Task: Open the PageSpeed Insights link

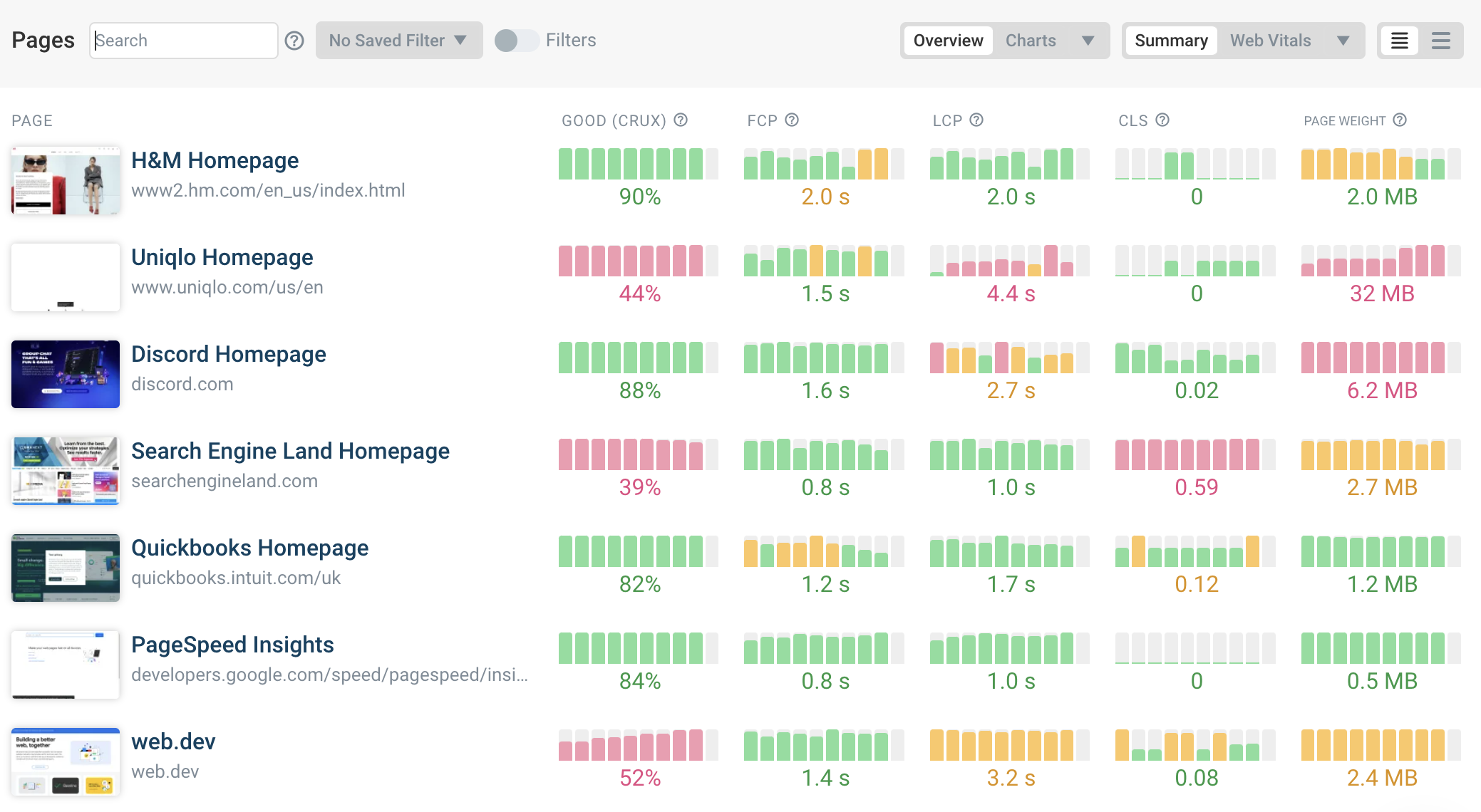Action: [x=232, y=645]
